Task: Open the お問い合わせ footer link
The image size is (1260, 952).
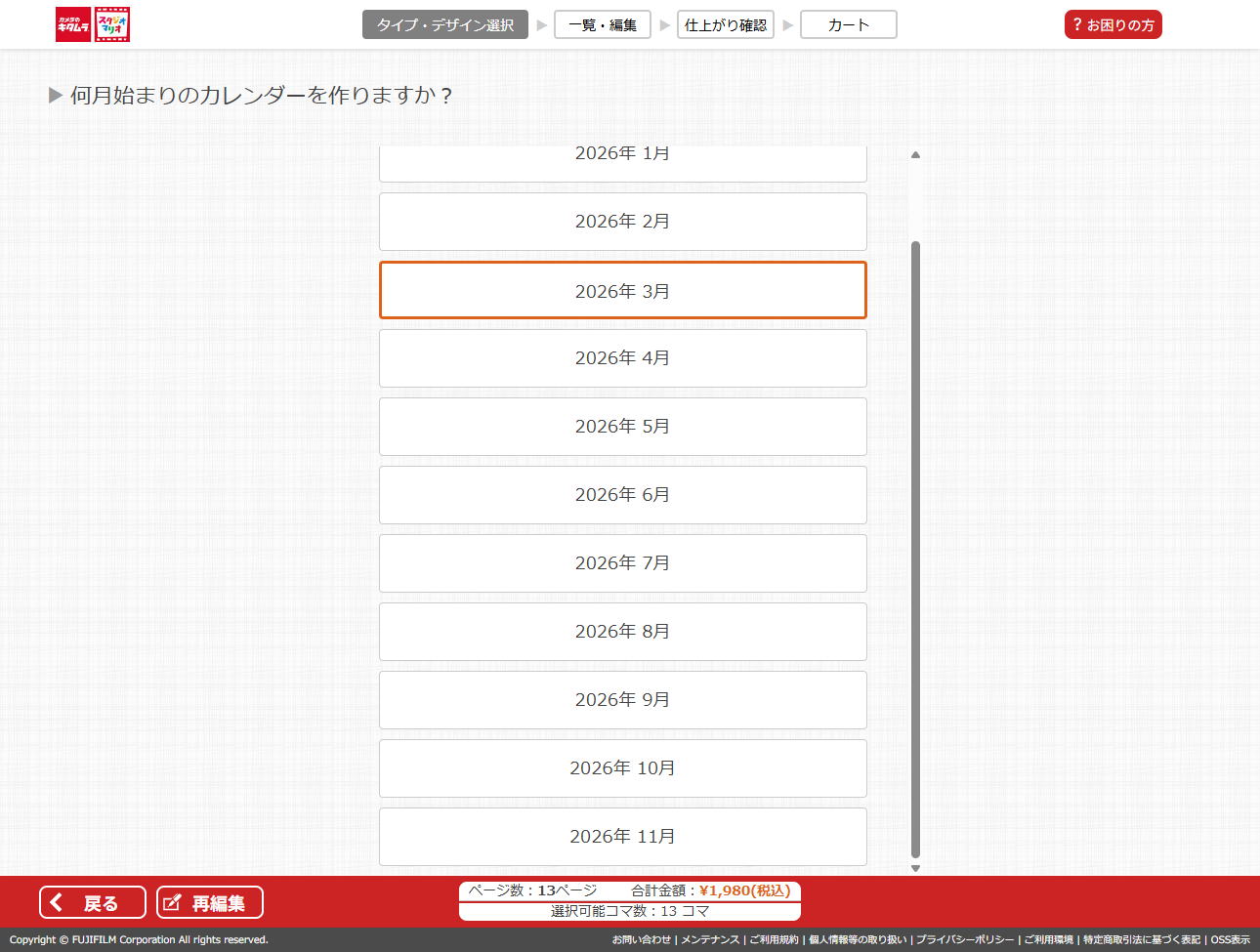Action: (641, 939)
